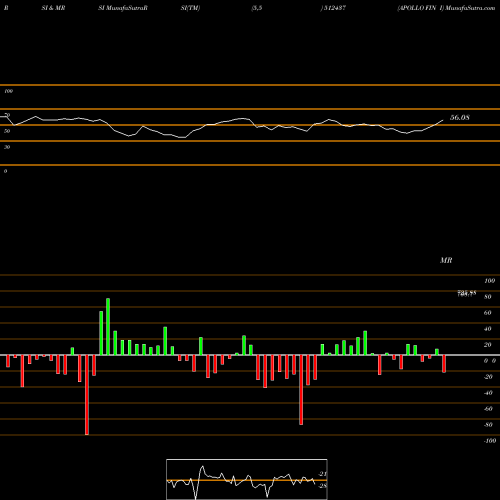
Task: Select the tallest green histogram bar
Action: coord(108,327)
